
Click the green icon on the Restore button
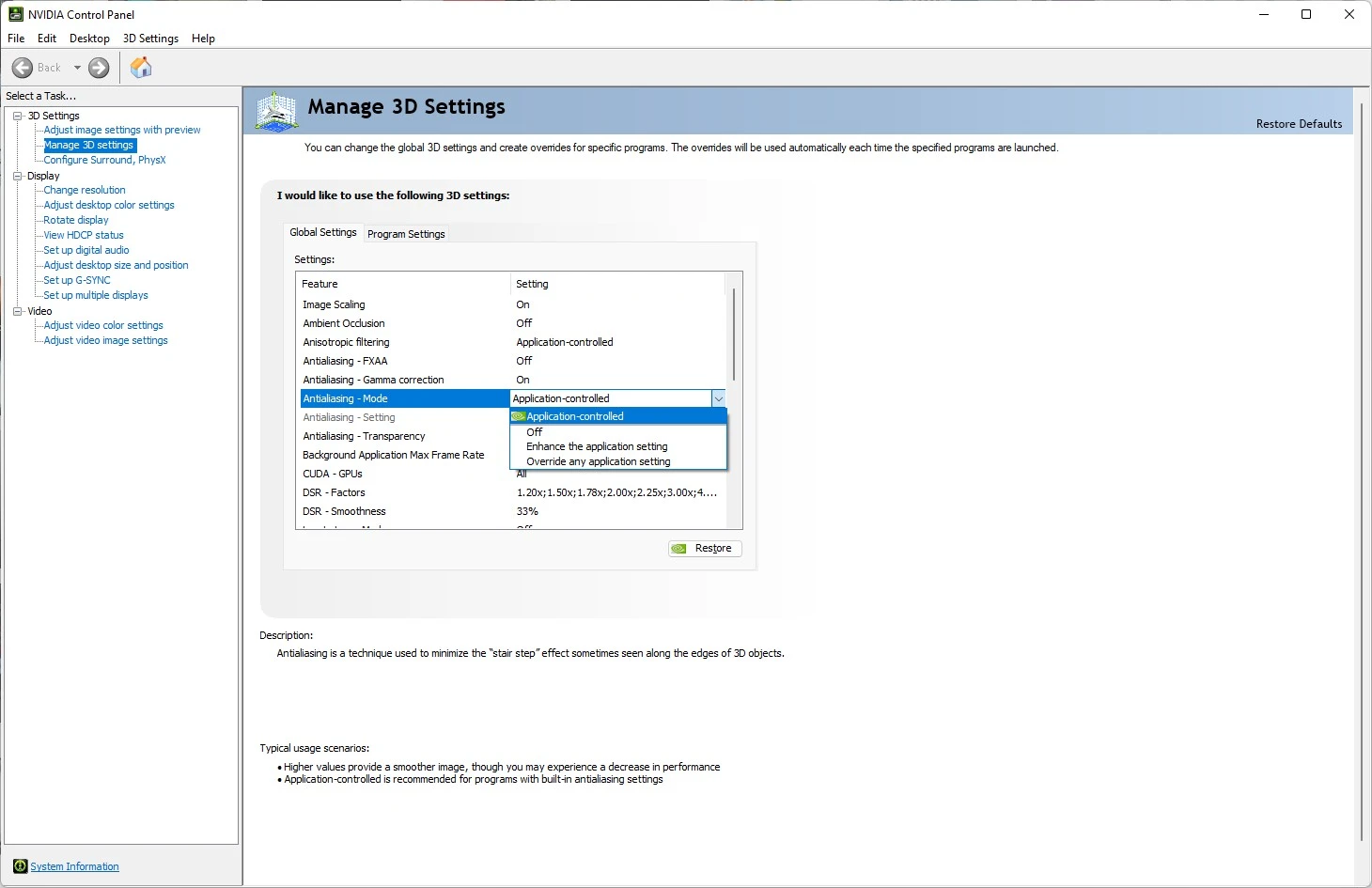[x=678, y=548]
